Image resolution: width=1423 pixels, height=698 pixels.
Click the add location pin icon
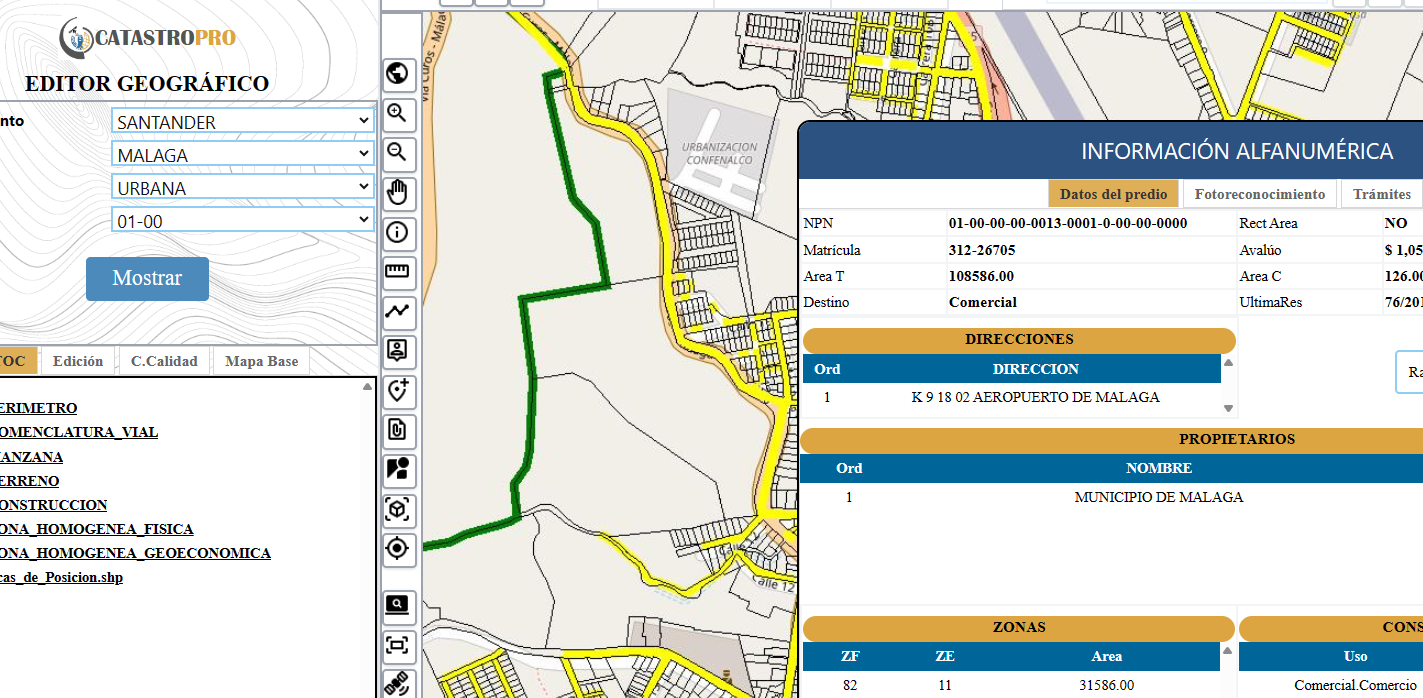(398, 391)
